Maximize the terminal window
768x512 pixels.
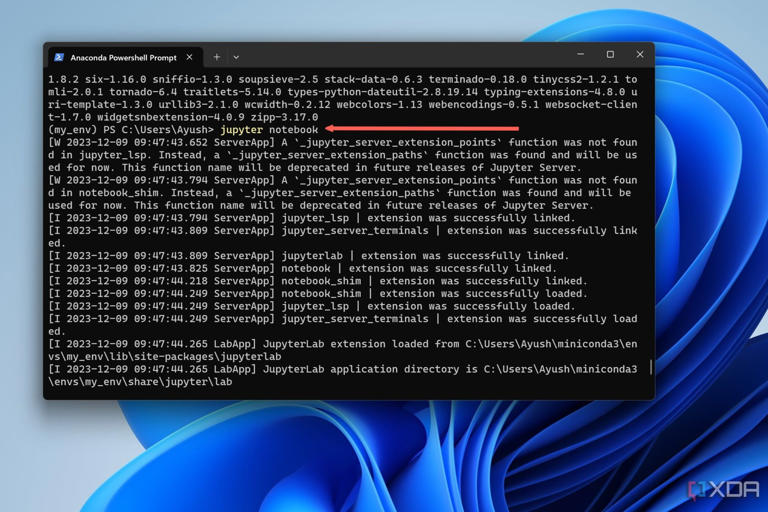[610, 54]
